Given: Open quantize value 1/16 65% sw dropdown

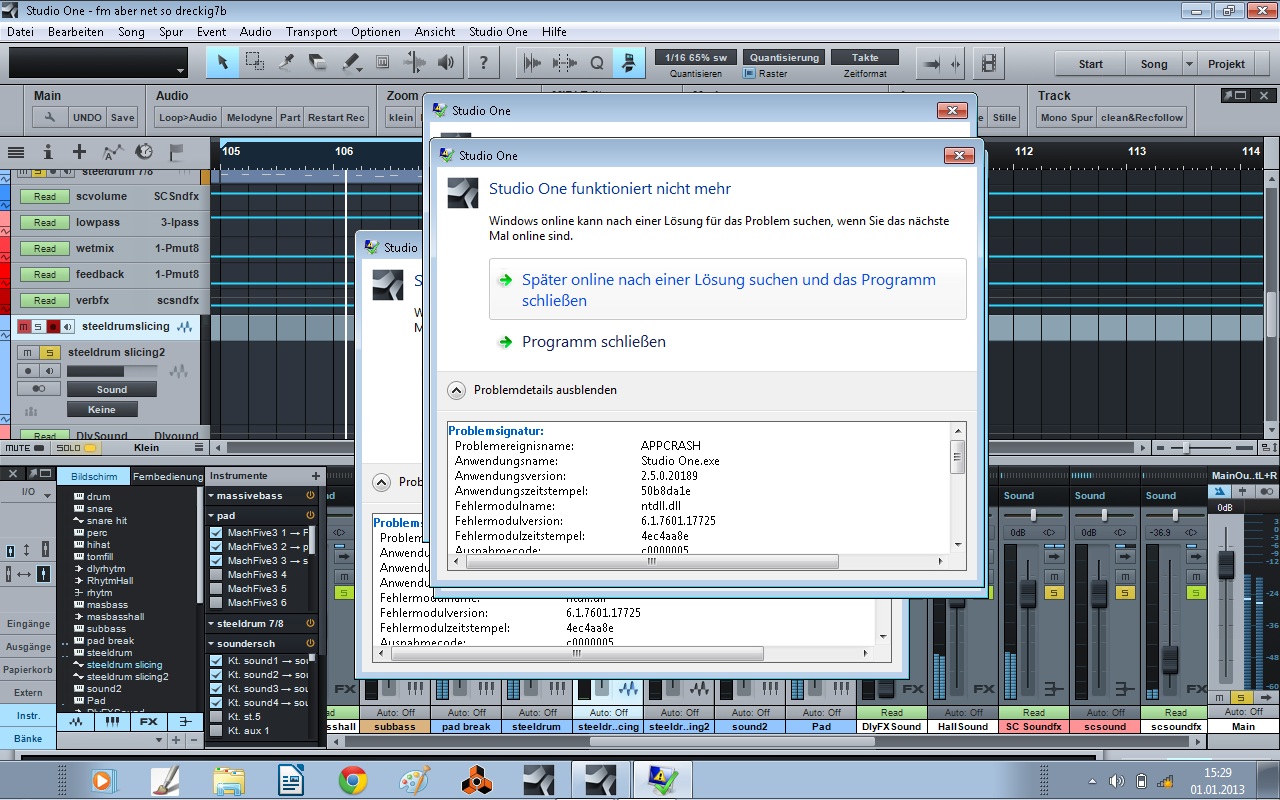Looking at the screenshot, I should (x=697, y=58).
